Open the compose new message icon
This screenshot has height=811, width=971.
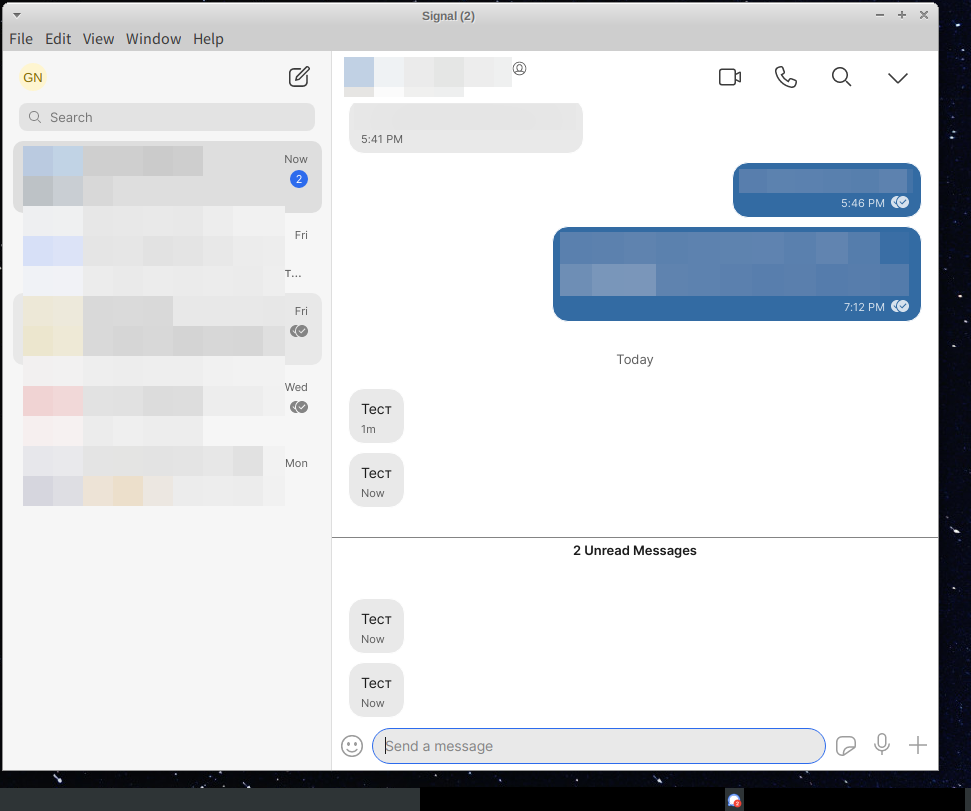tap(298, 76)
